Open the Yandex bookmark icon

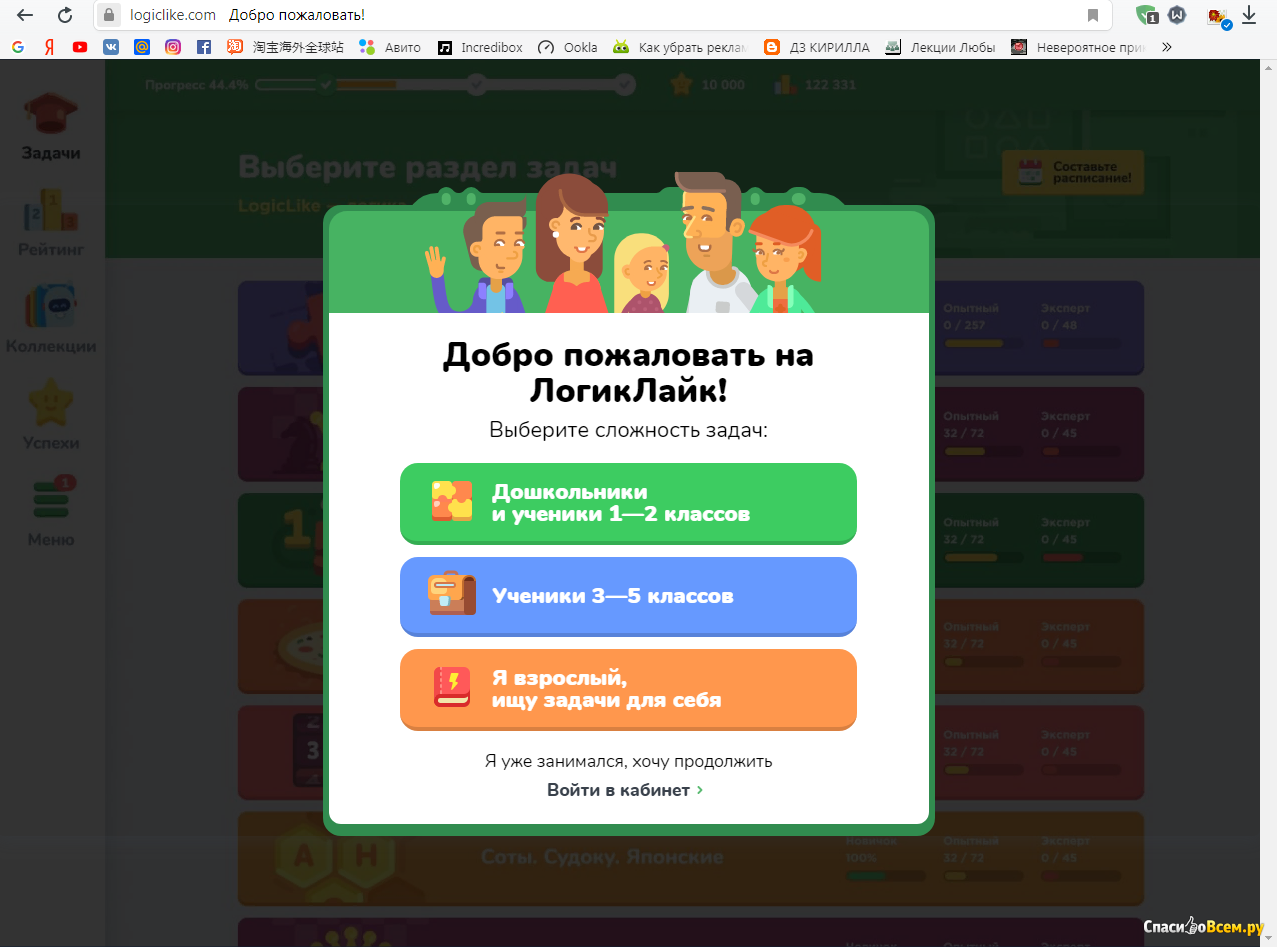click(49, 47)
